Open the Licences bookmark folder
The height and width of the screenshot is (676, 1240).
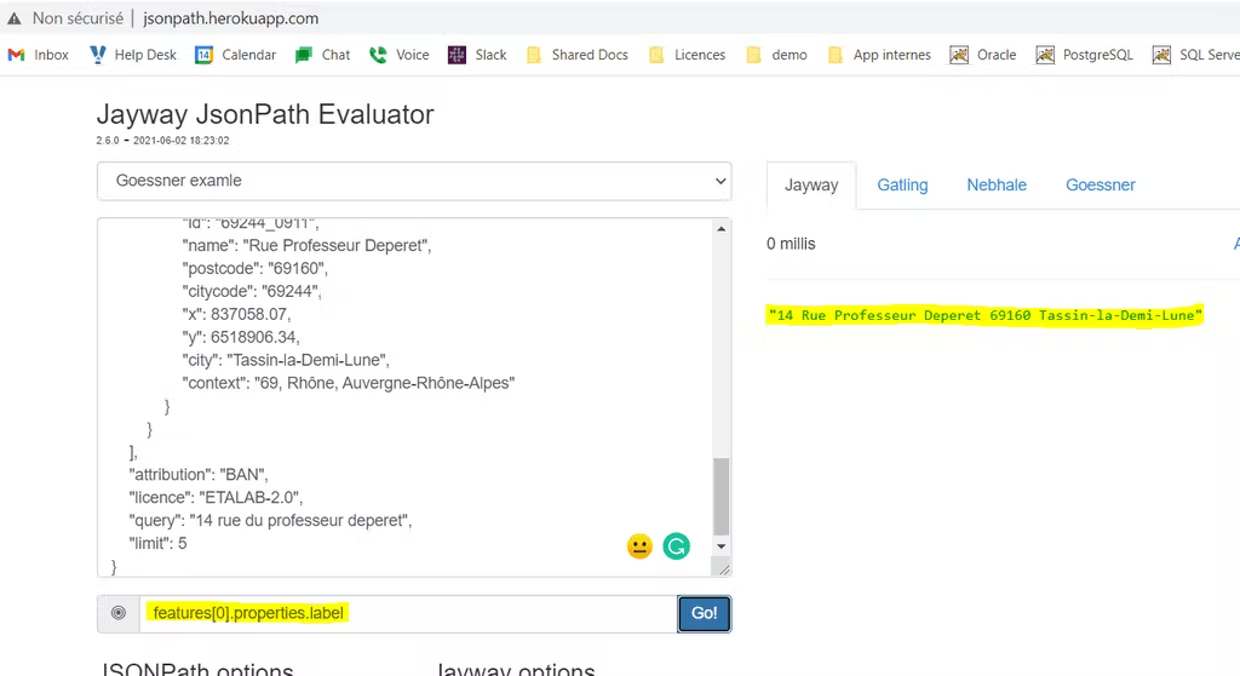point(687,55)
